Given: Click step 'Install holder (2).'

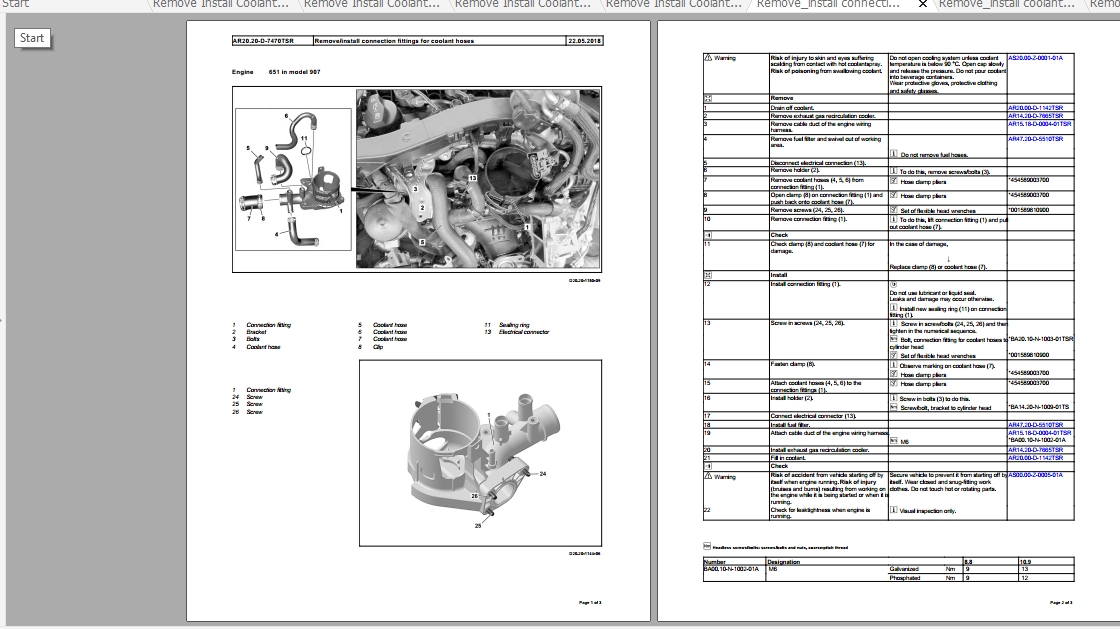Looking at the screenshot, I should (792, 398).
